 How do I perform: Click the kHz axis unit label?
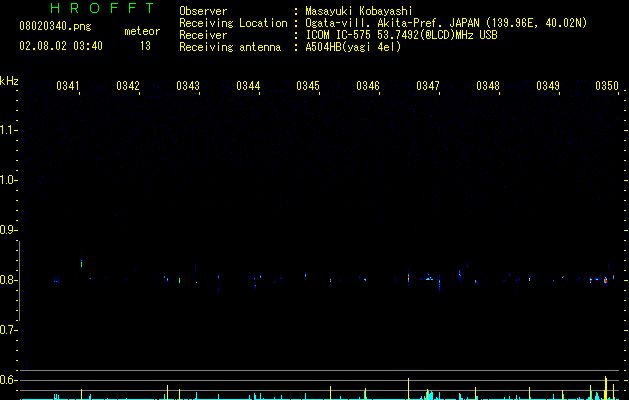pyautogui.click(x=9, y=81)
